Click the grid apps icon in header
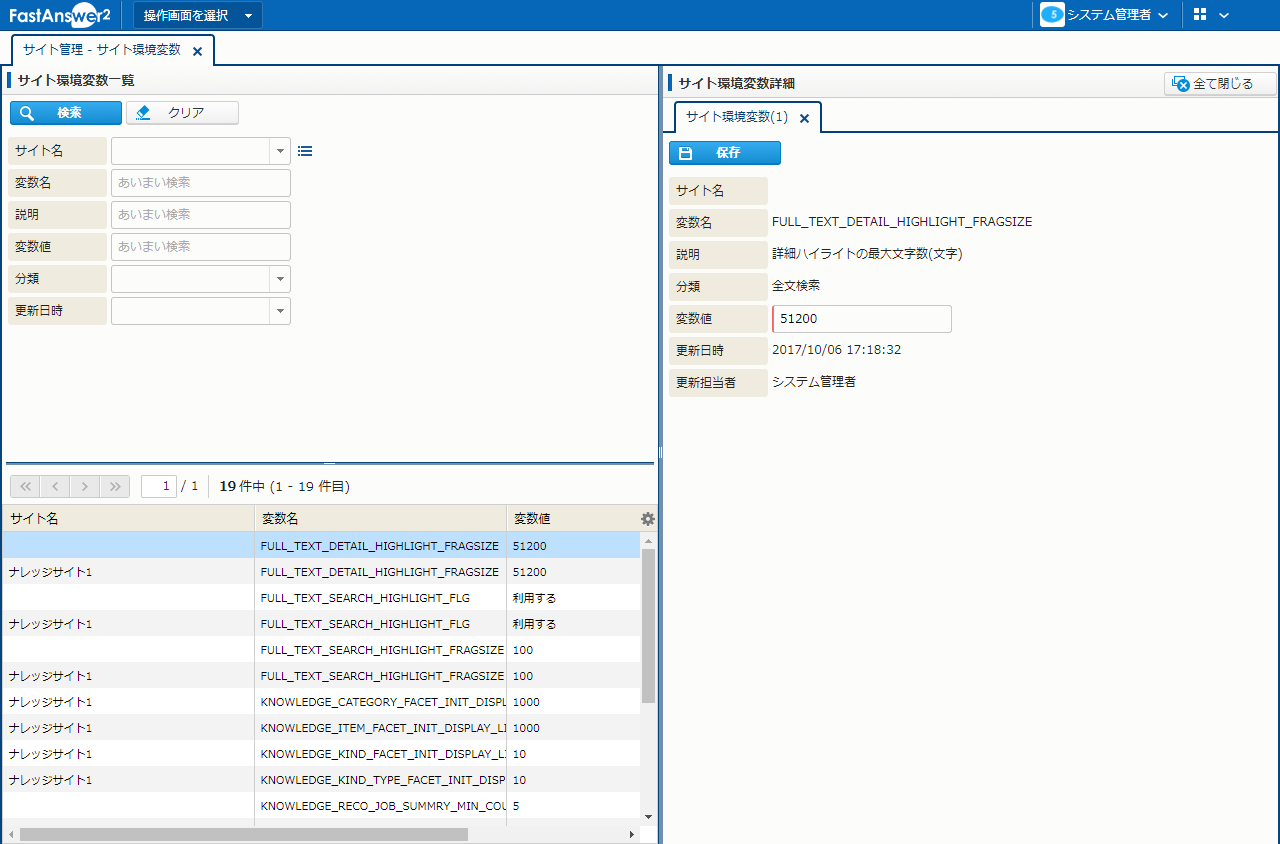1280x844 pixels. (1200, 15)
